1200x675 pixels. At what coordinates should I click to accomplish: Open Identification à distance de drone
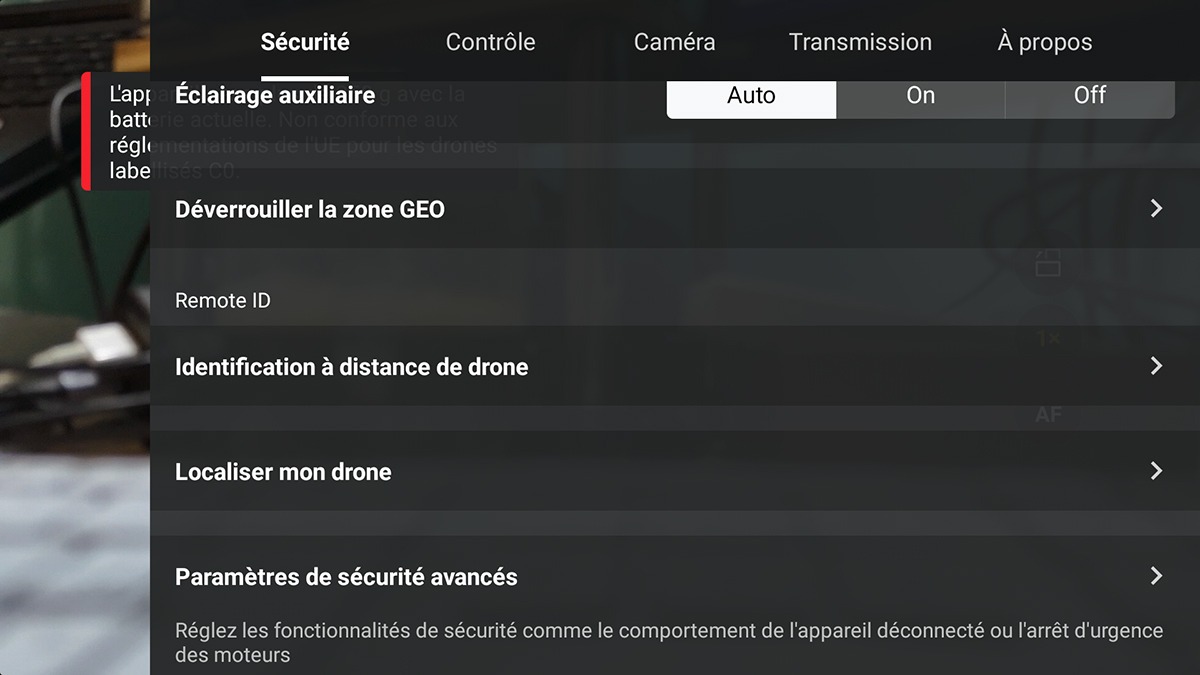(x=675, y=366)
